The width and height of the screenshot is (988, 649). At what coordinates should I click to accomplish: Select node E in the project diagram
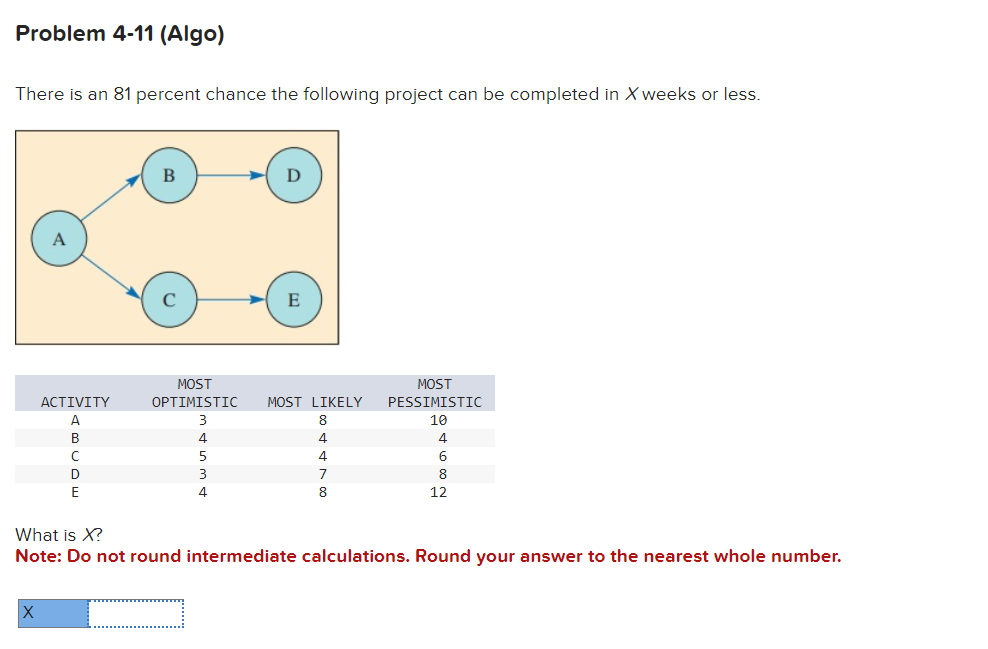point(294,300)
